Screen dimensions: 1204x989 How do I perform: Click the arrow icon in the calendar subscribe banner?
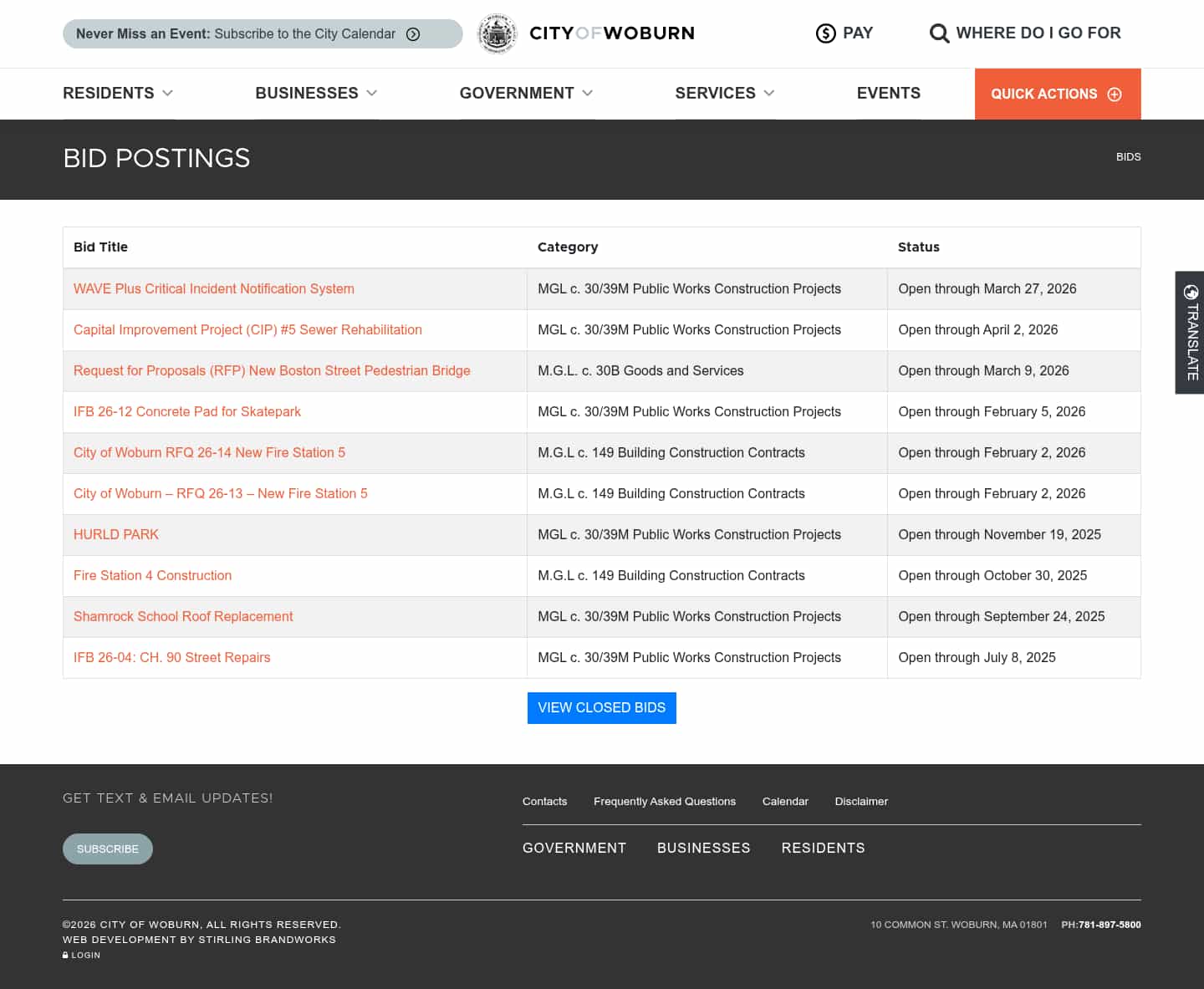click(412, 34)
